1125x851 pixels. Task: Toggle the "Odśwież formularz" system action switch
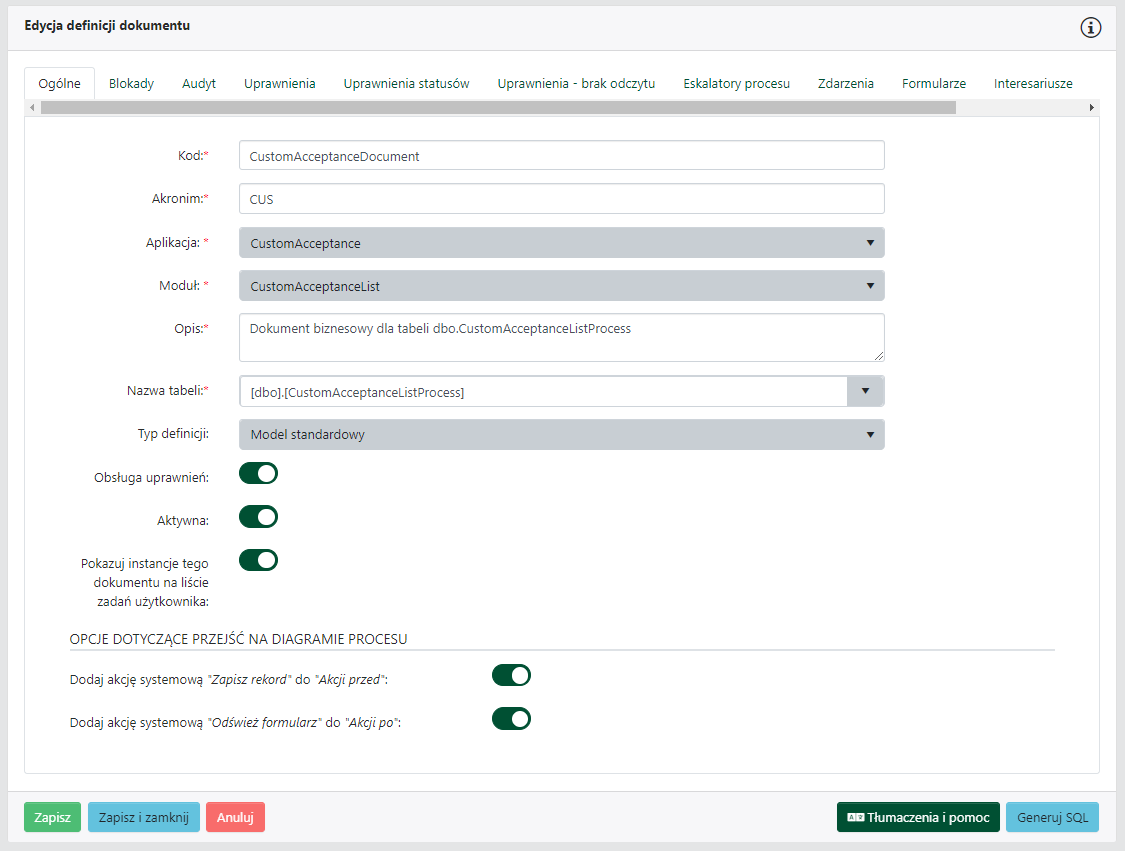click(x=511, y=719)
